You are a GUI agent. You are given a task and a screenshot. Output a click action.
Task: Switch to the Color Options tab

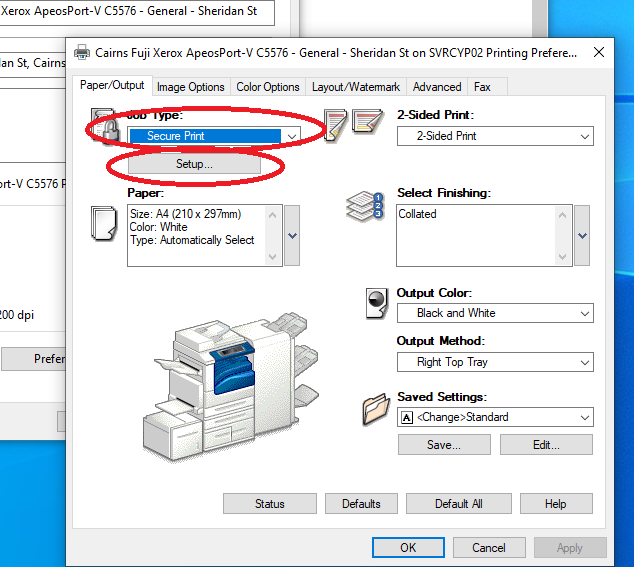[x=268, y=87]
